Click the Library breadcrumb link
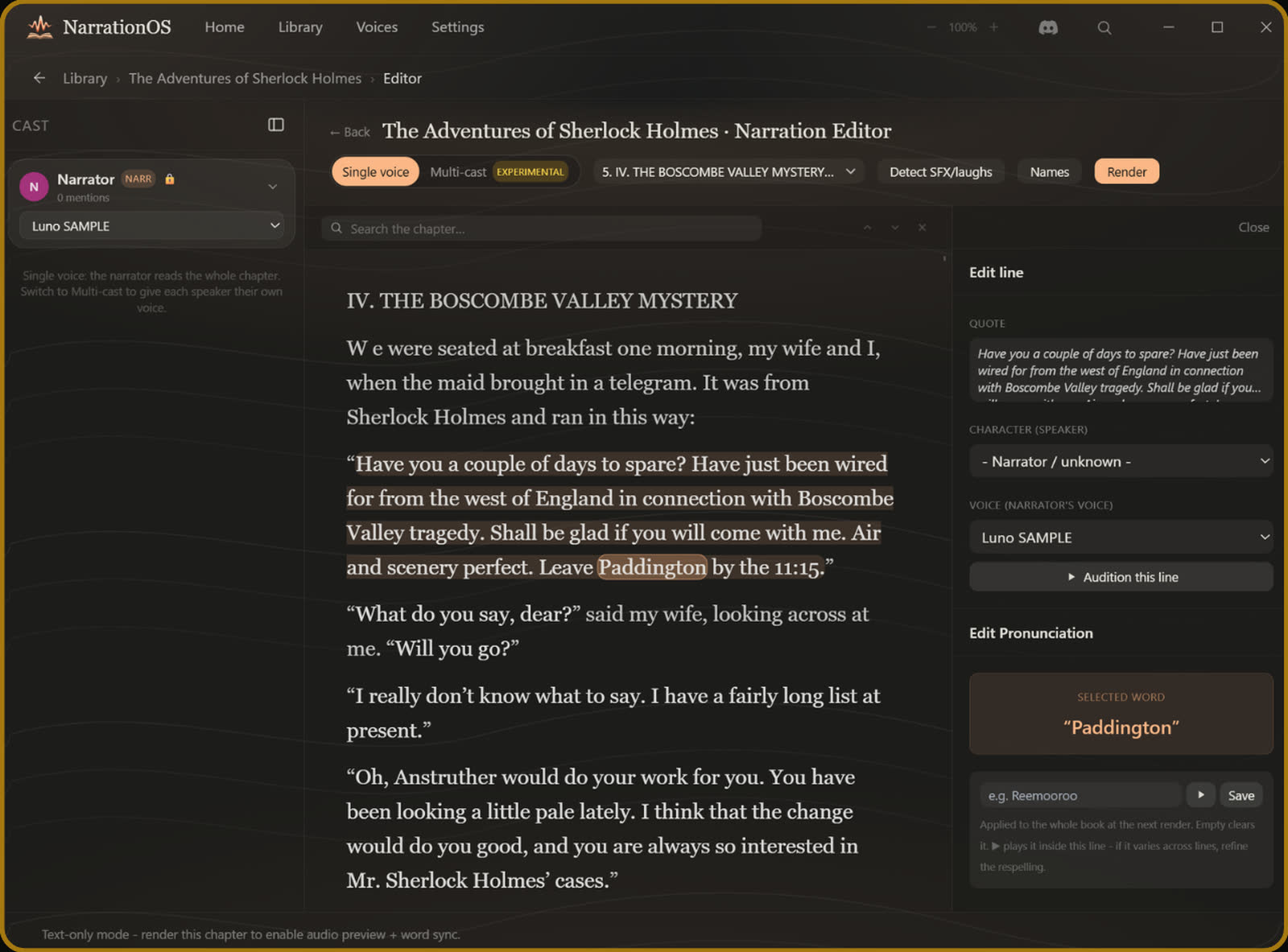 85,78
